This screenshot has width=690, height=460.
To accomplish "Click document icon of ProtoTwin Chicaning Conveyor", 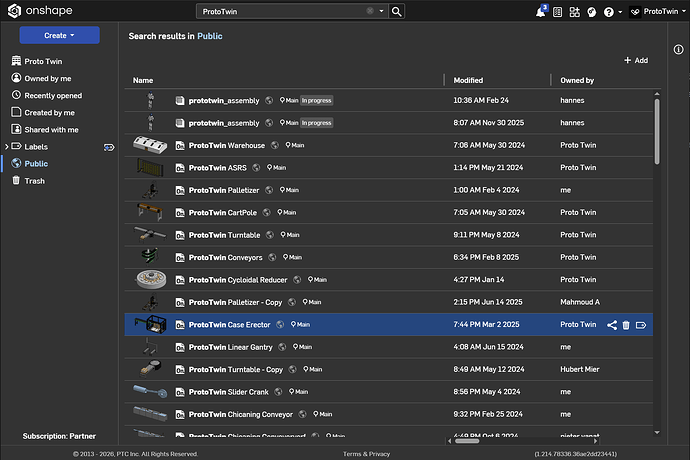I will 180,415.
